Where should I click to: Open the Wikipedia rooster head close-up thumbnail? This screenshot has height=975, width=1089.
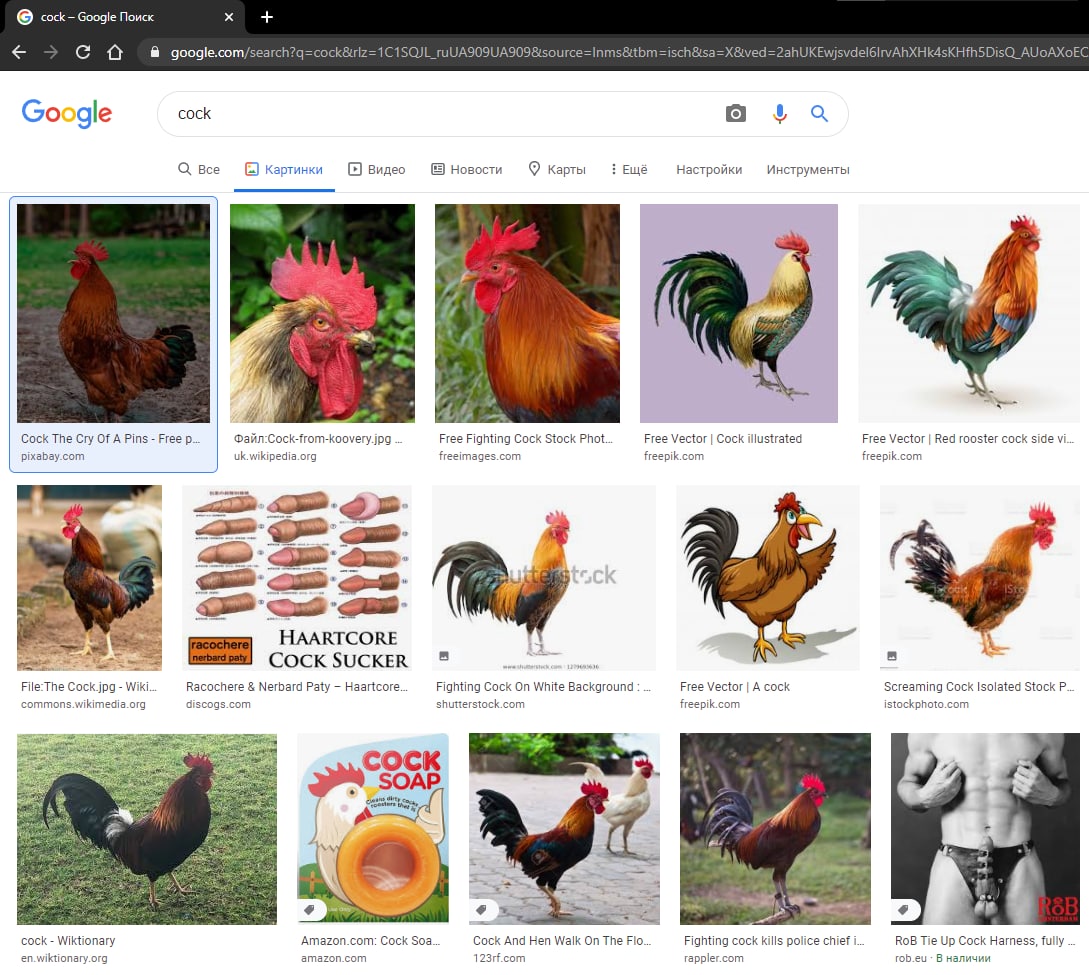[322, 313]
